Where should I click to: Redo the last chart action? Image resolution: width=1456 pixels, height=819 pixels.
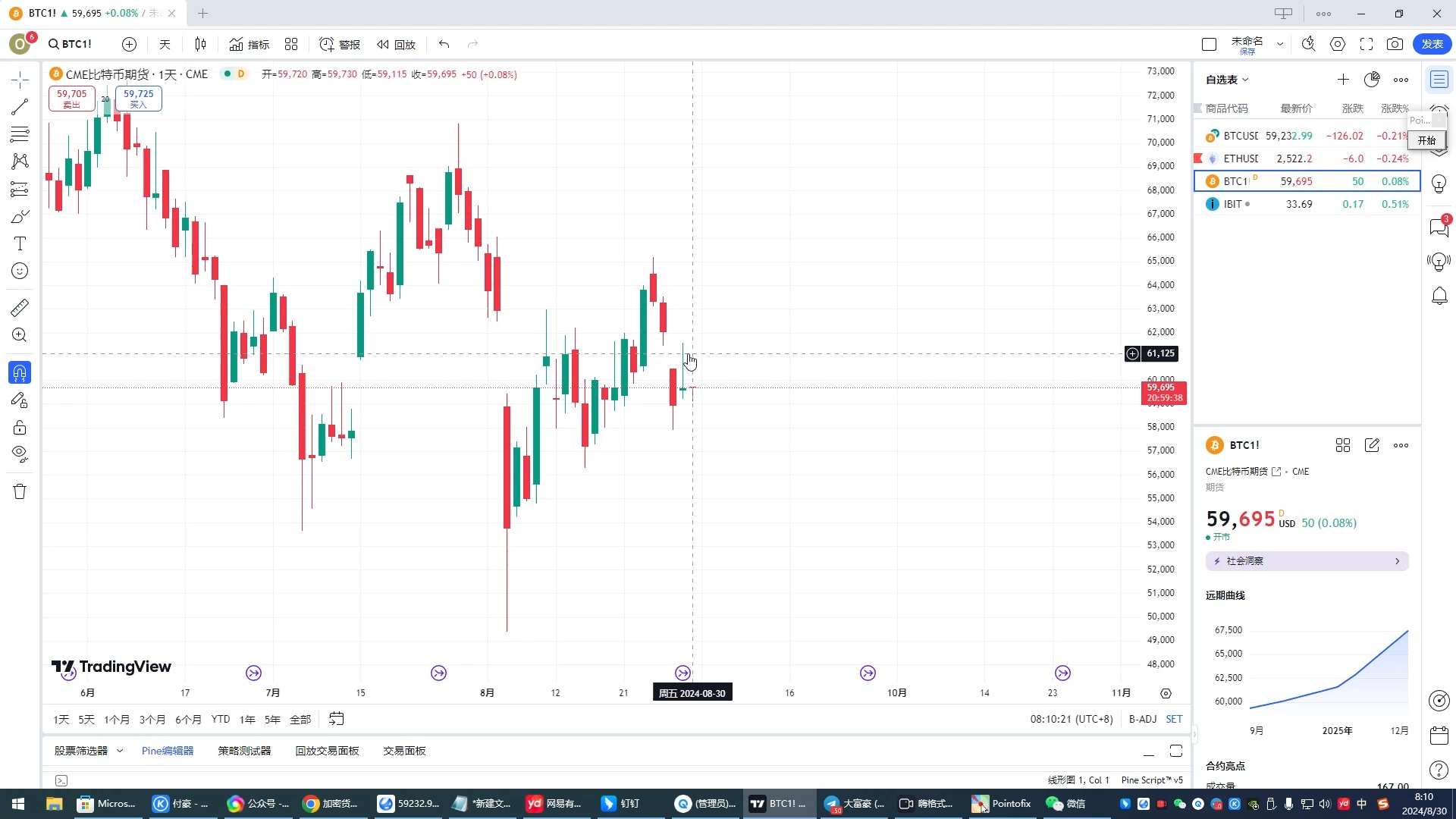(473, 44)
